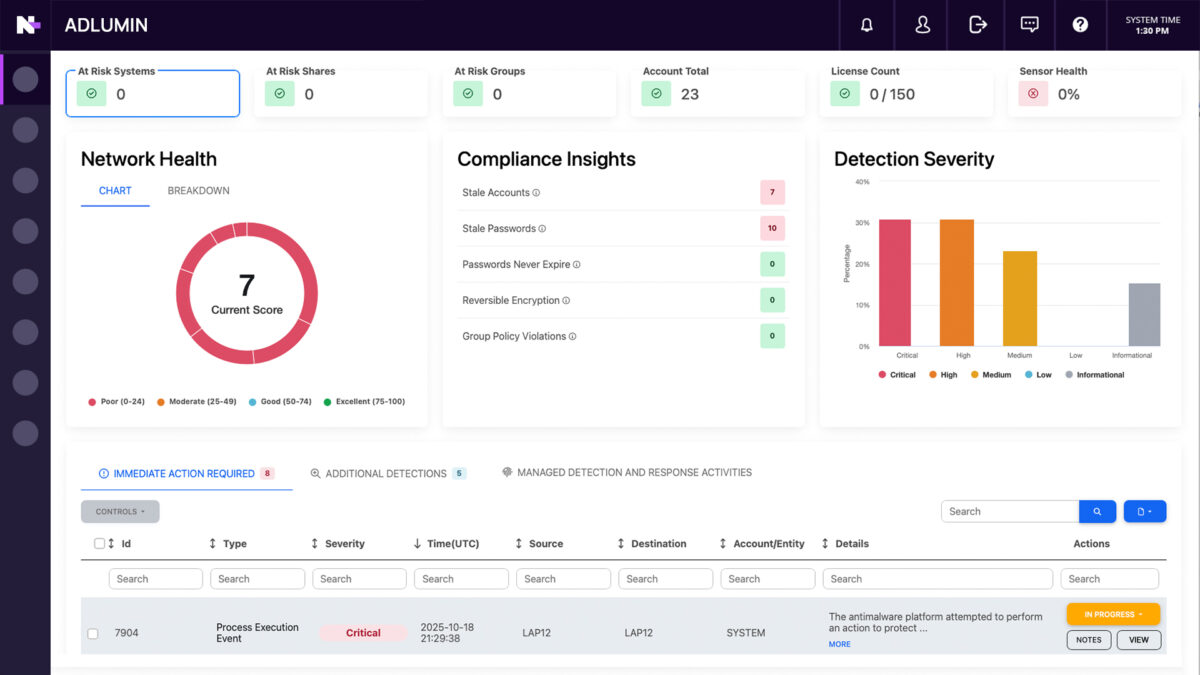Image resolution: width=1200 pixels, height=675 pixels.
Task: Click MORE to expand the event details
Action: tap(838, 644)
